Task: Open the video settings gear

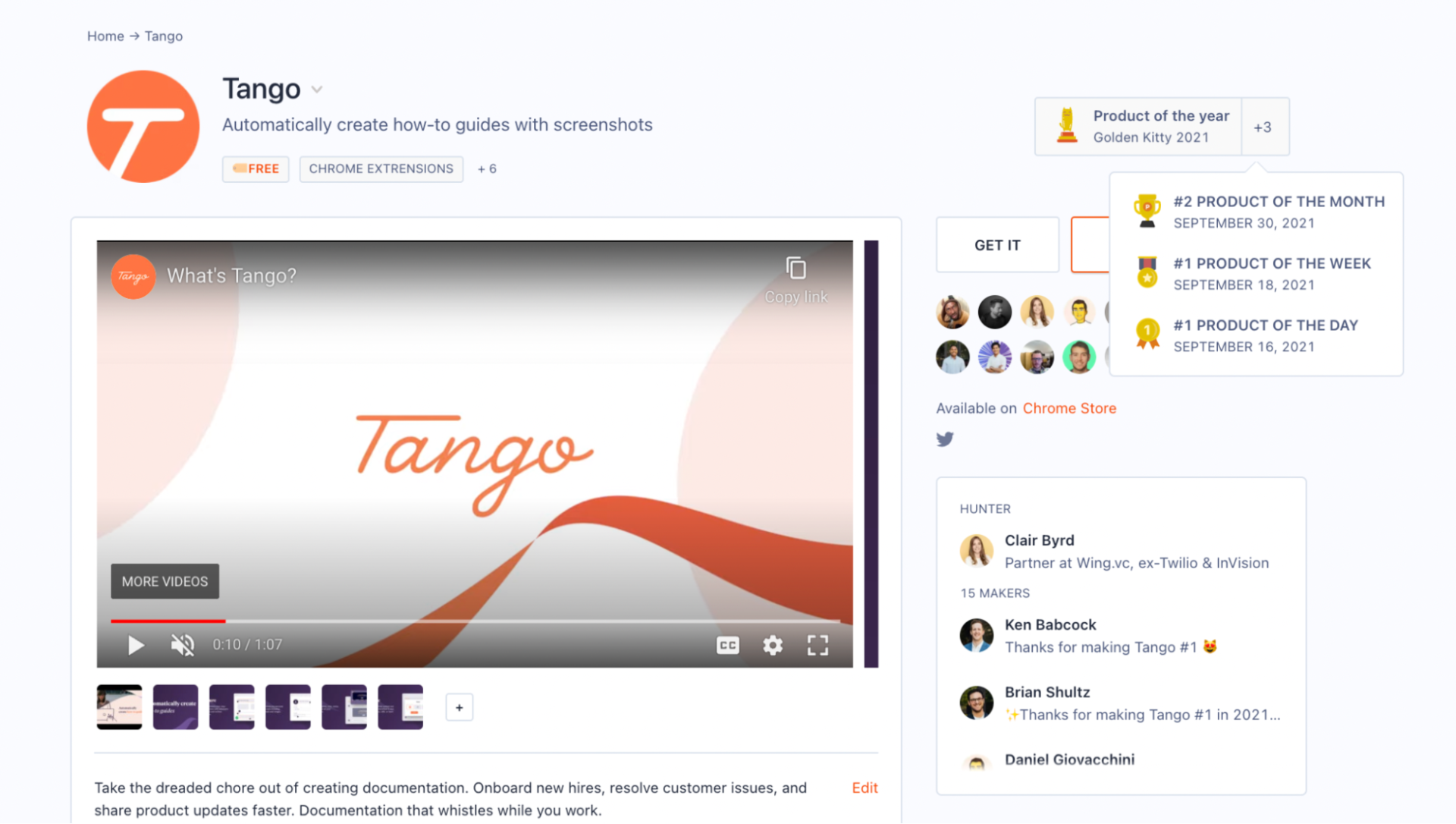Action: tap(773, 644)
